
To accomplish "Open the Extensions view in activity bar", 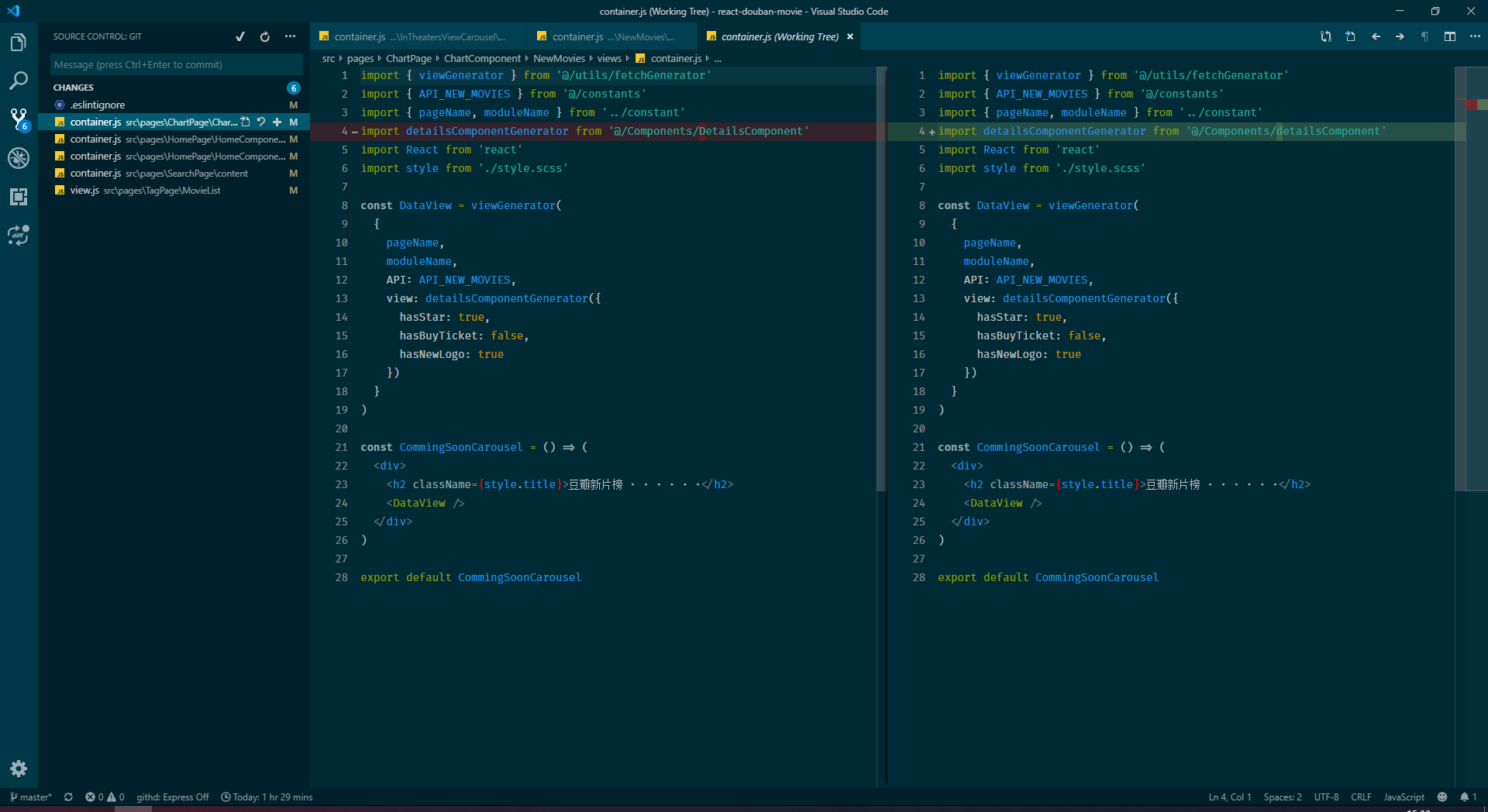I will click(x=19, y=197).
